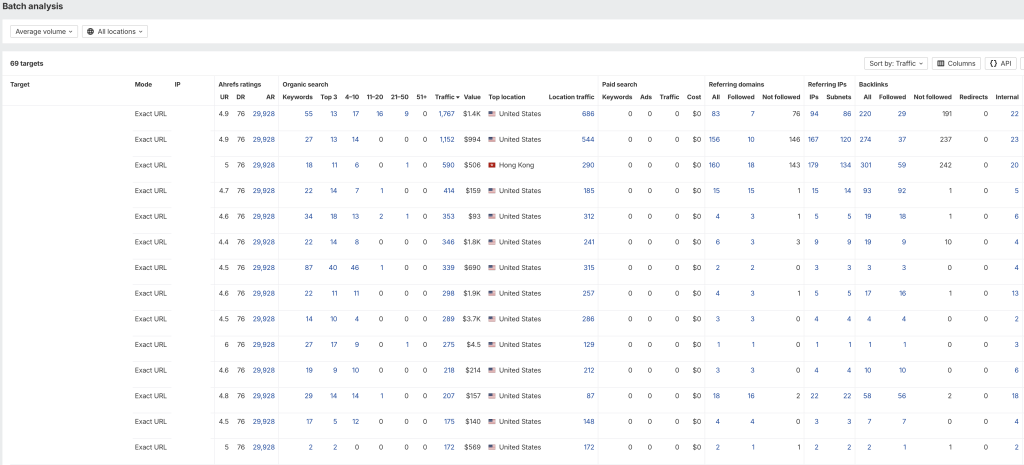1024x465 pixels.
Task: Open the Columns settings button
Action: tap(956, 63)
